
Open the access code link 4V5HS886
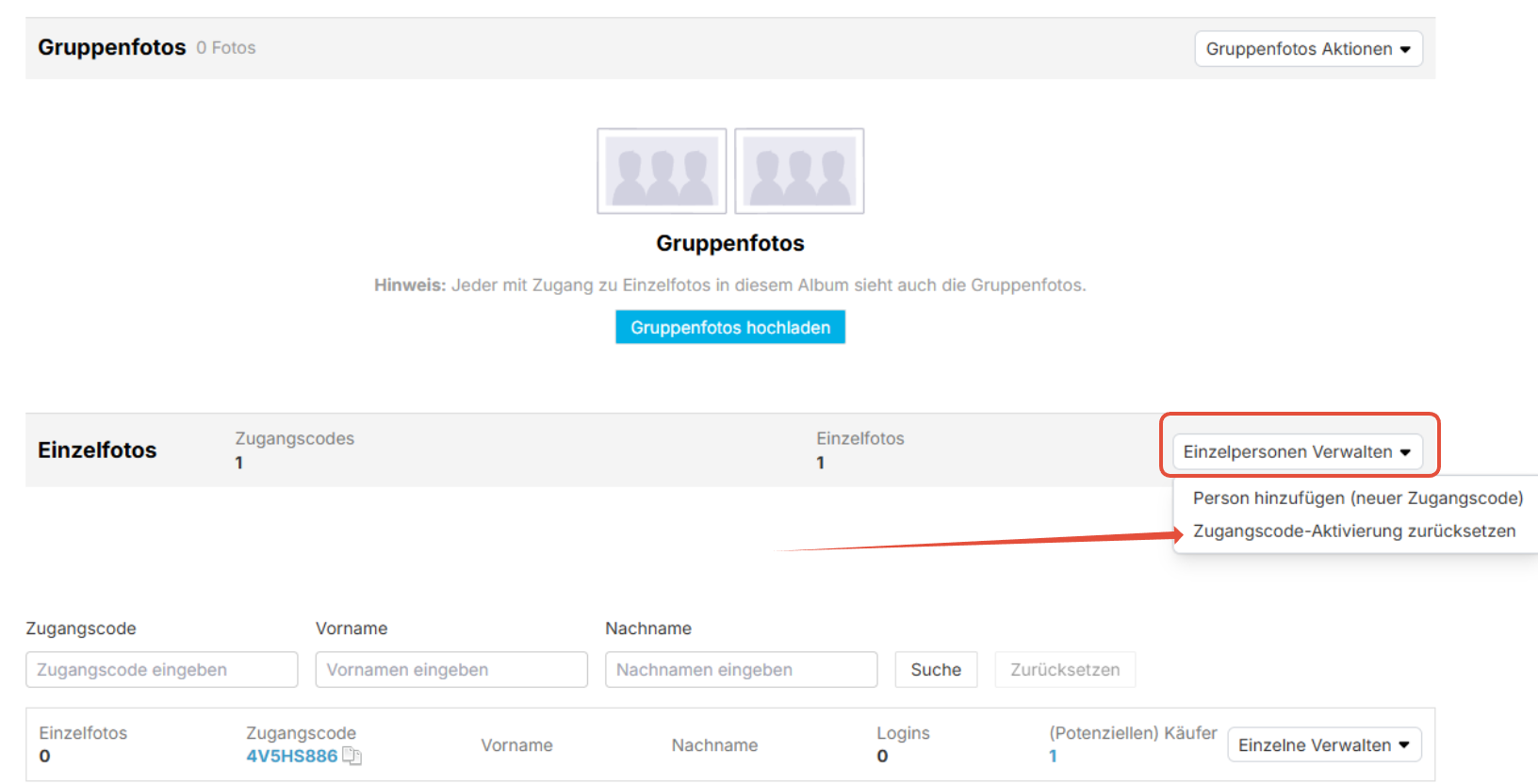pyautogui.click(x=292, y=756)
